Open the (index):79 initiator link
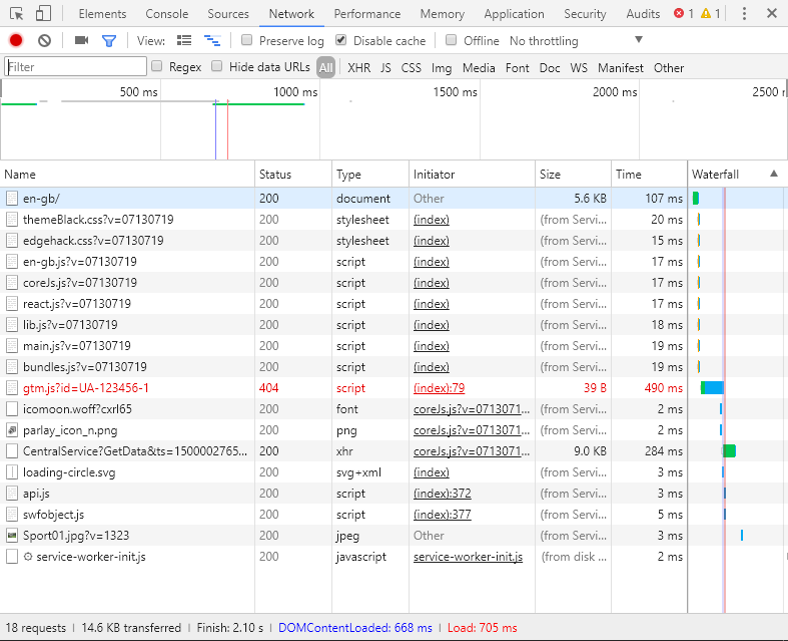Screen dimensions: 788x641 click(x=439, y=388)
